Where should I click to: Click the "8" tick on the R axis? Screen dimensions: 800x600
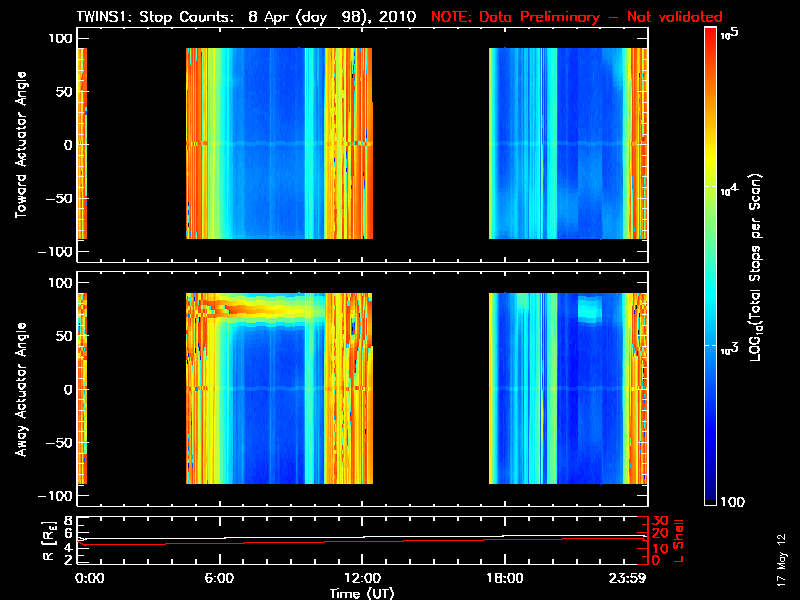click(68, 521)
